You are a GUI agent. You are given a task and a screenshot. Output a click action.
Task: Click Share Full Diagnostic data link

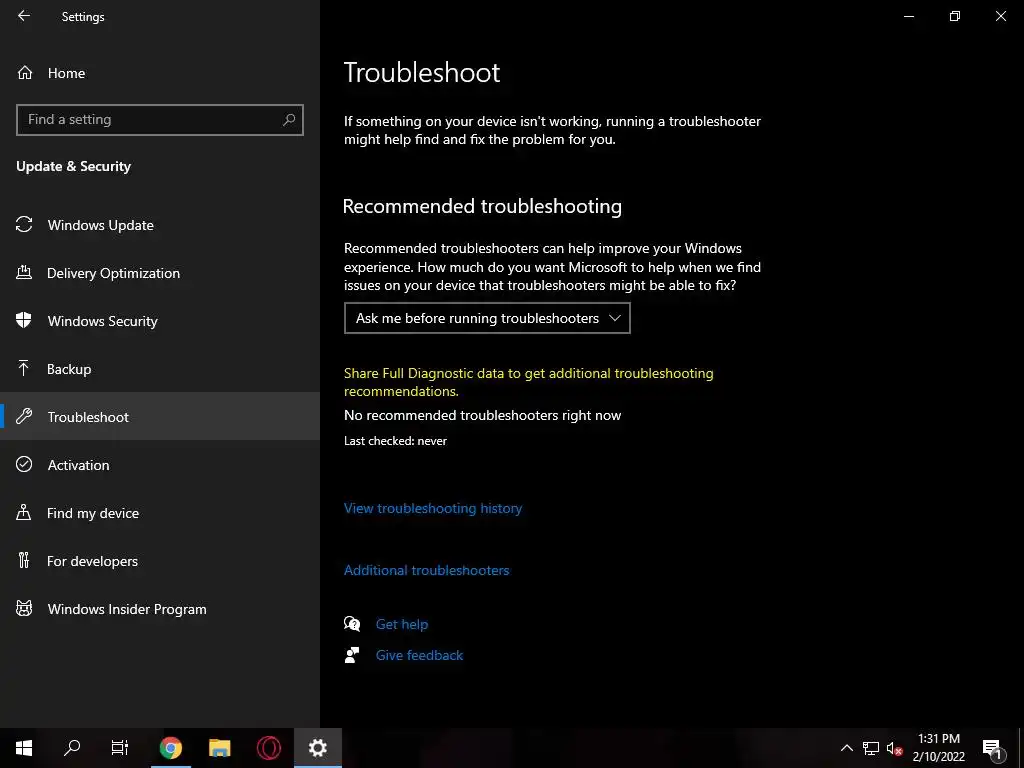(x=528, y=382)
